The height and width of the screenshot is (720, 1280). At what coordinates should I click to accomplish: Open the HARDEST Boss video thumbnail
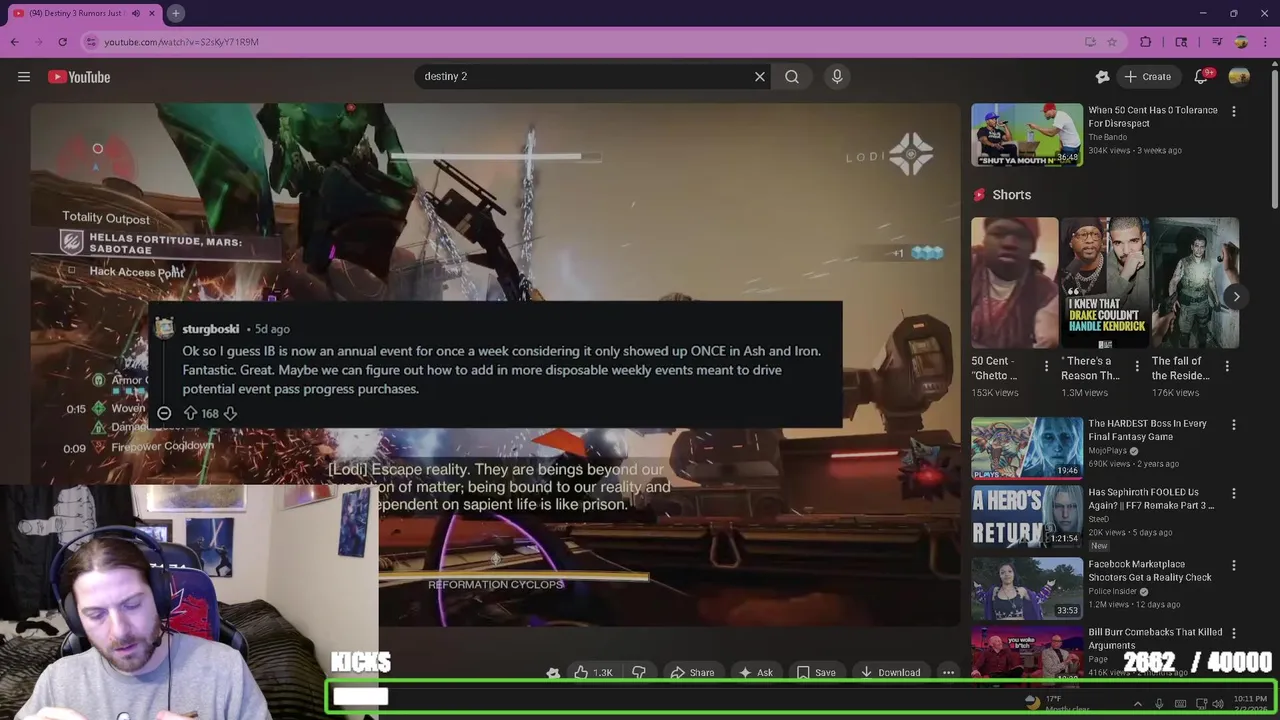coord(1027,448)
